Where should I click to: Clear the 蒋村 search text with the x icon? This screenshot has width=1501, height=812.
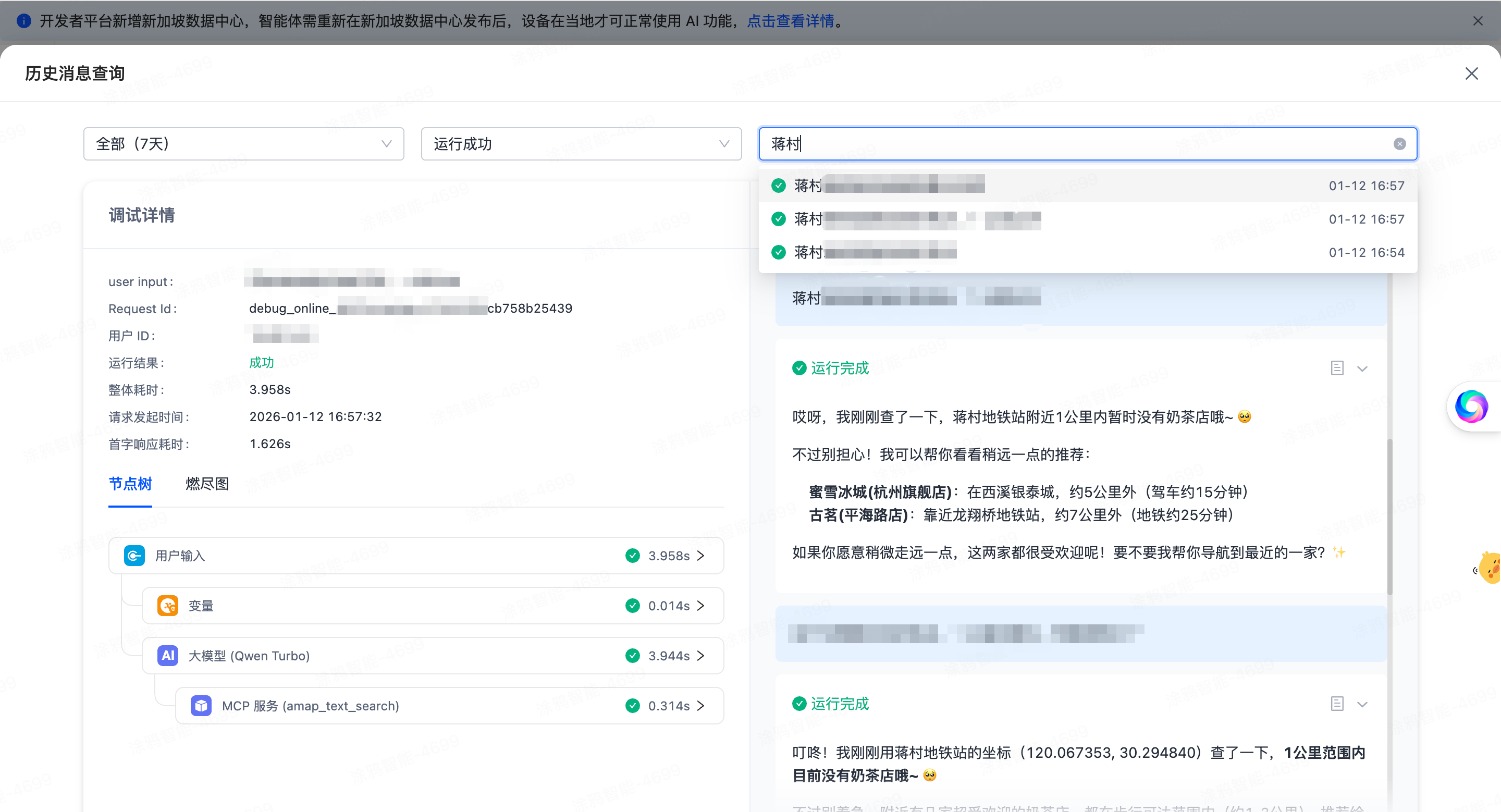point(1399,144)
